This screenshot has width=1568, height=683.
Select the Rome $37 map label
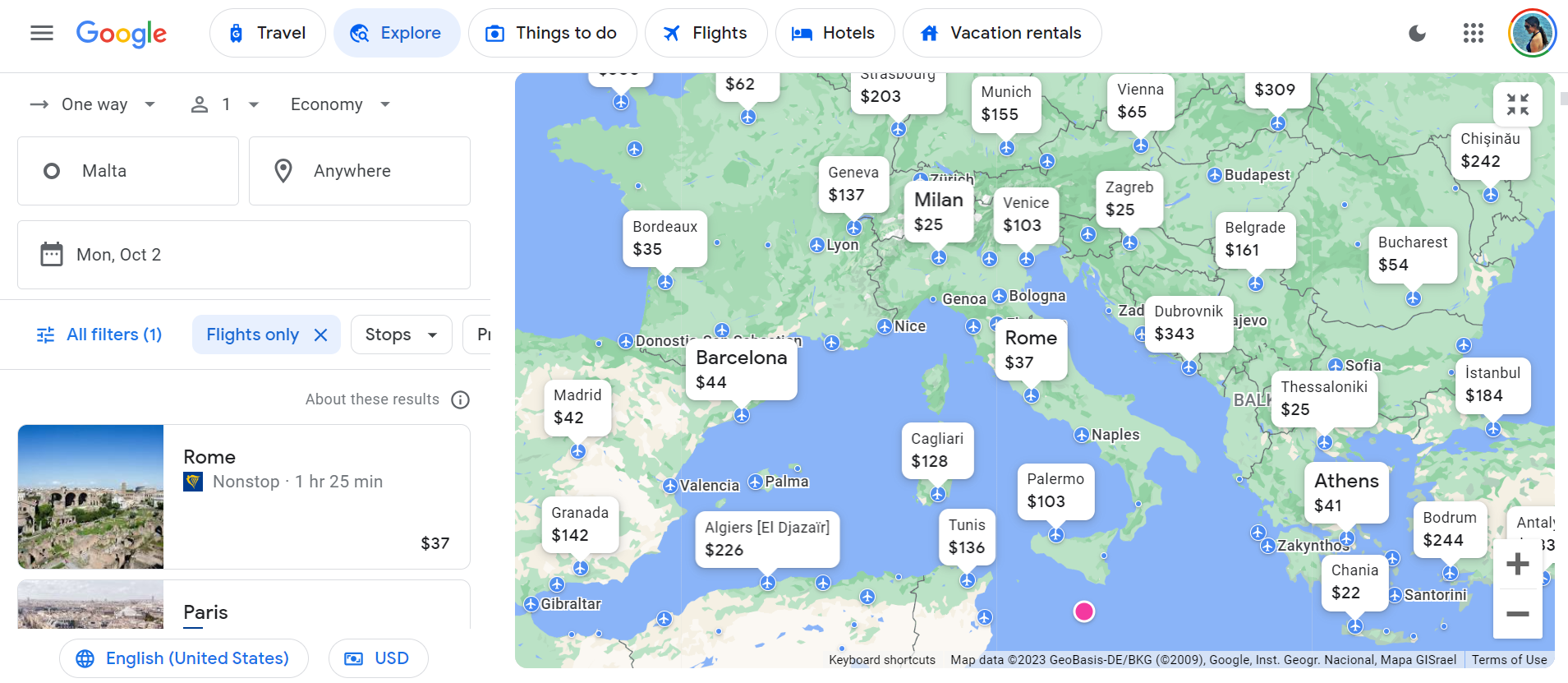tap(1031, 350)
